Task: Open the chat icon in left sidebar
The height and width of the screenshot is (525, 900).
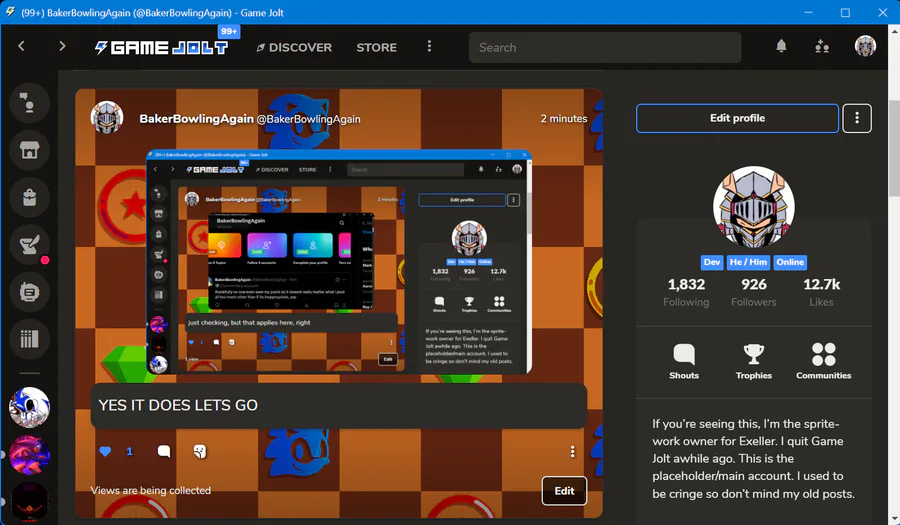Action: (29, 103)
